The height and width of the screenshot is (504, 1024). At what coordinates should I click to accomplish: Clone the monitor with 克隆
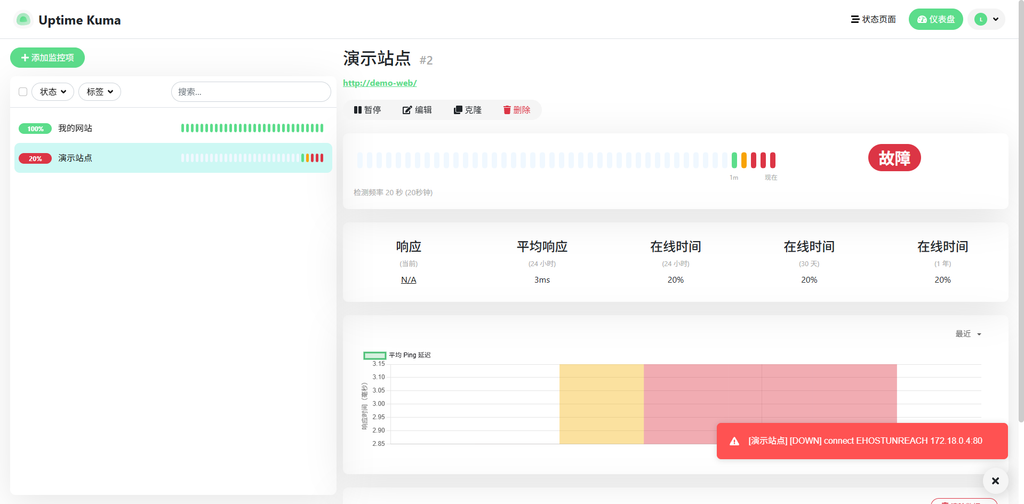coord(468,110)
